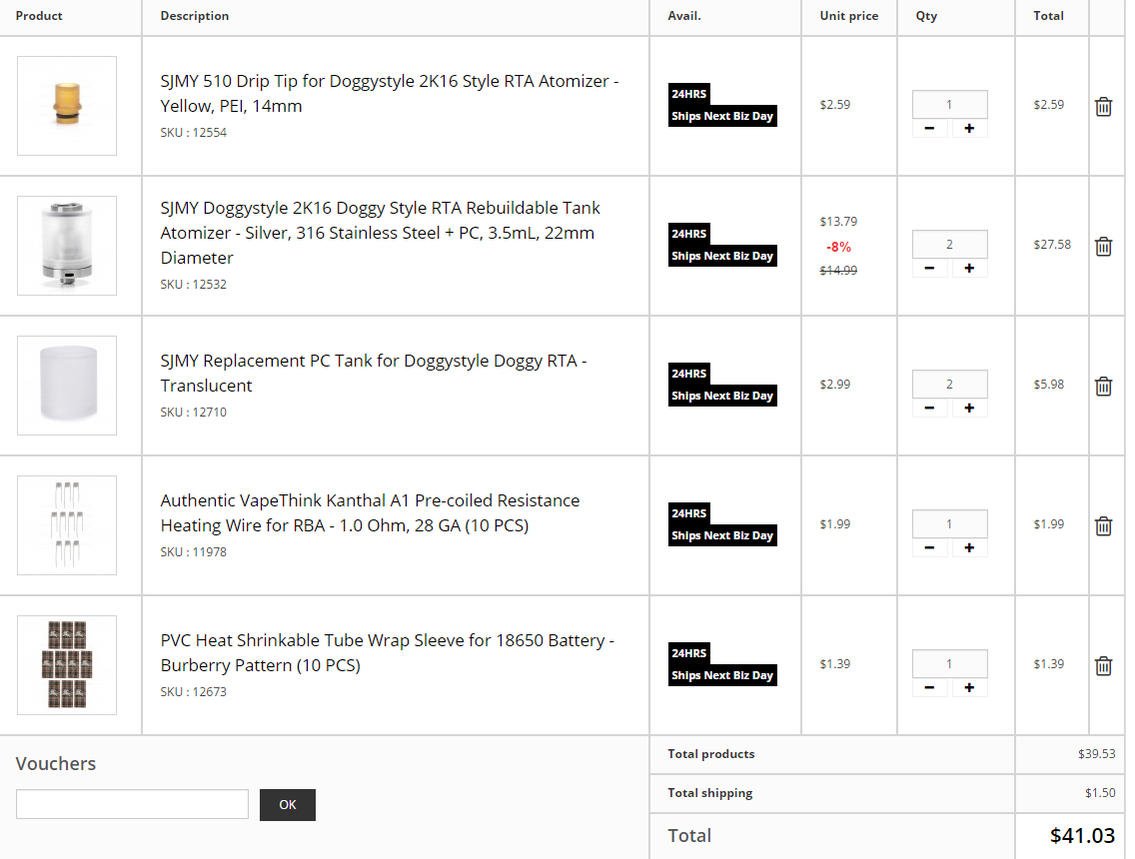Viewport: 1135px width, 859px height.
Task: Decrease quantity of Doggystyle 2K16 RTA Atomizer
Action: point(930,268)
